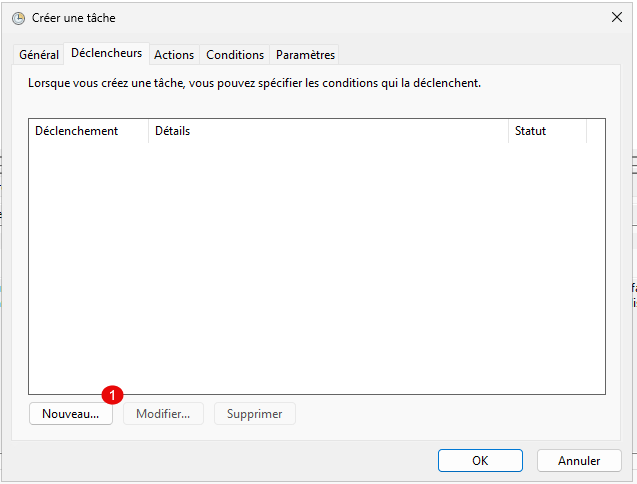This screenshot has width=637, height=484.
Task: Click the trigger conditions description text
Action: 254,83
